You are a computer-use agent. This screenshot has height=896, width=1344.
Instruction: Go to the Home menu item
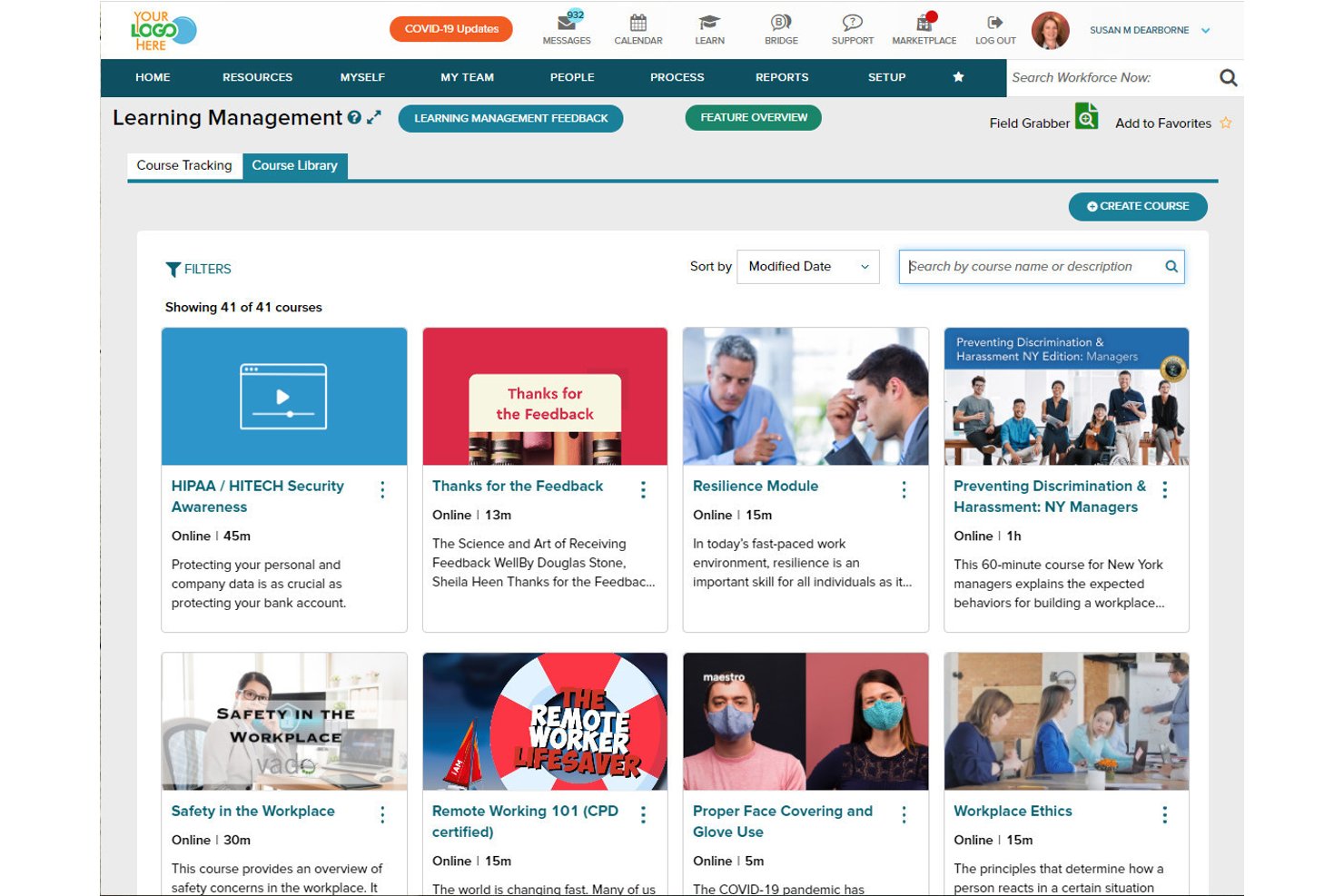(x=153, y=77)
